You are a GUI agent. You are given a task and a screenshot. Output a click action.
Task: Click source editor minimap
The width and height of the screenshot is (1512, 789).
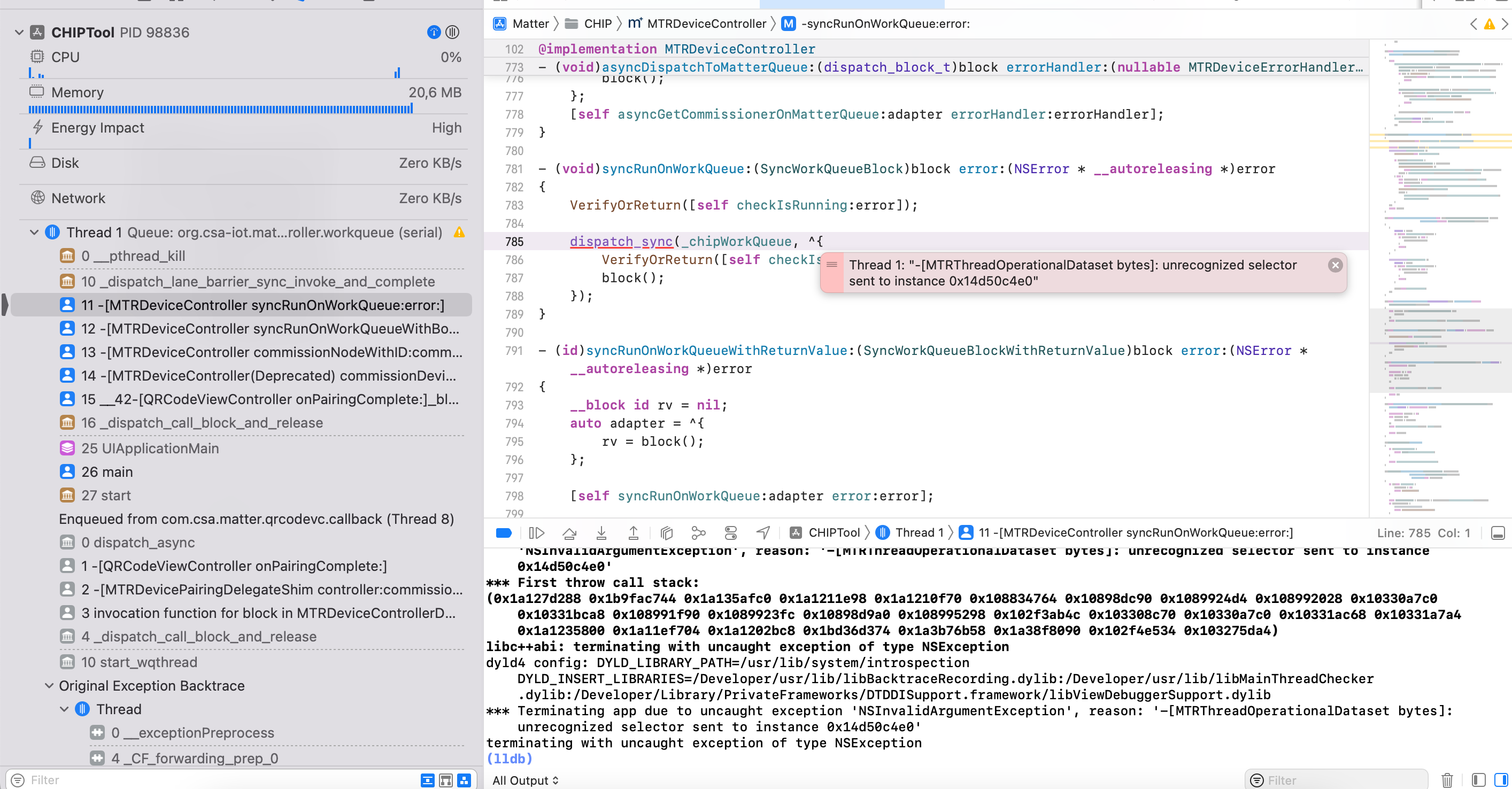[1440, 279]
